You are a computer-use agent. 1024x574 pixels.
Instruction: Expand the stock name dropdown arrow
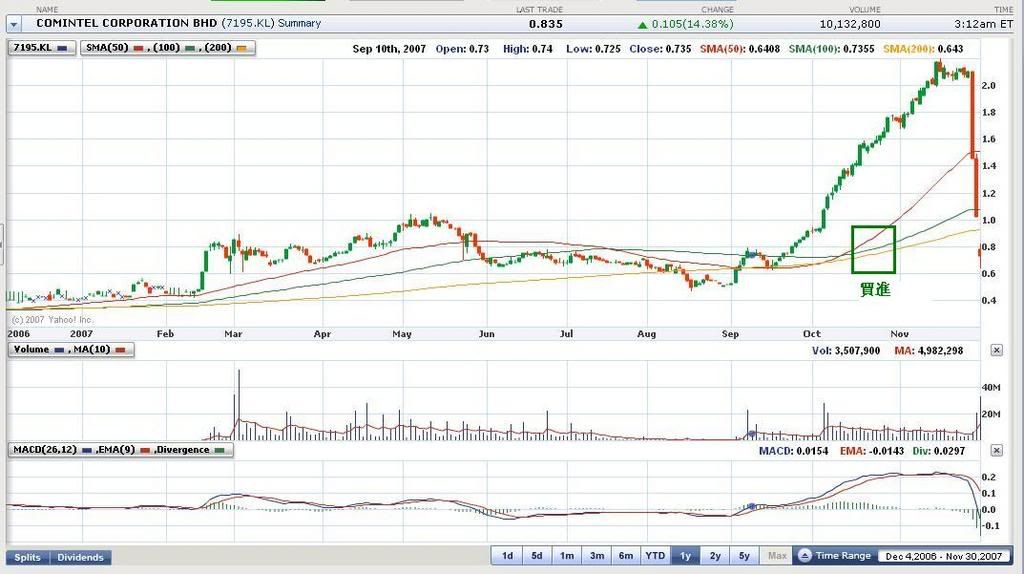click(14, 23)
